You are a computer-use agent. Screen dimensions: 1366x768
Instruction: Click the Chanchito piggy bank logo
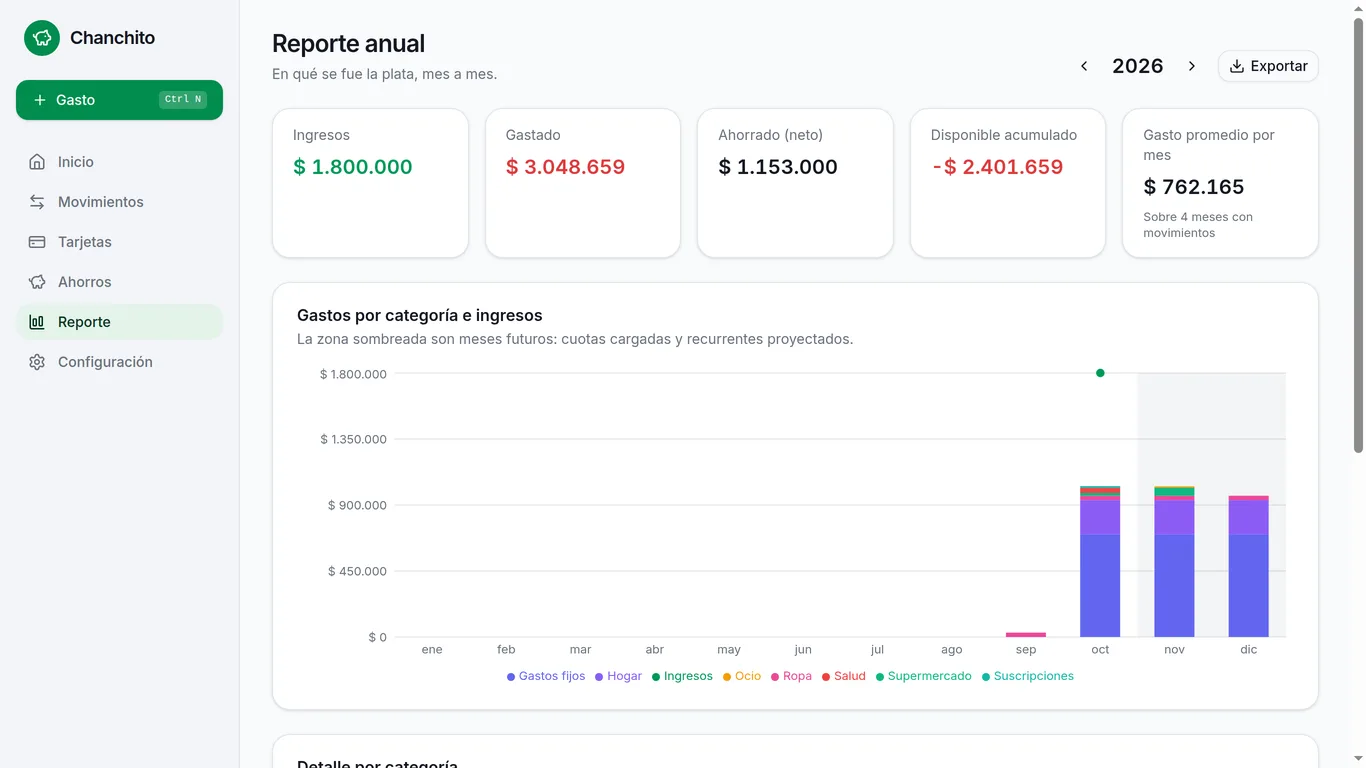(x=42, y=38)
